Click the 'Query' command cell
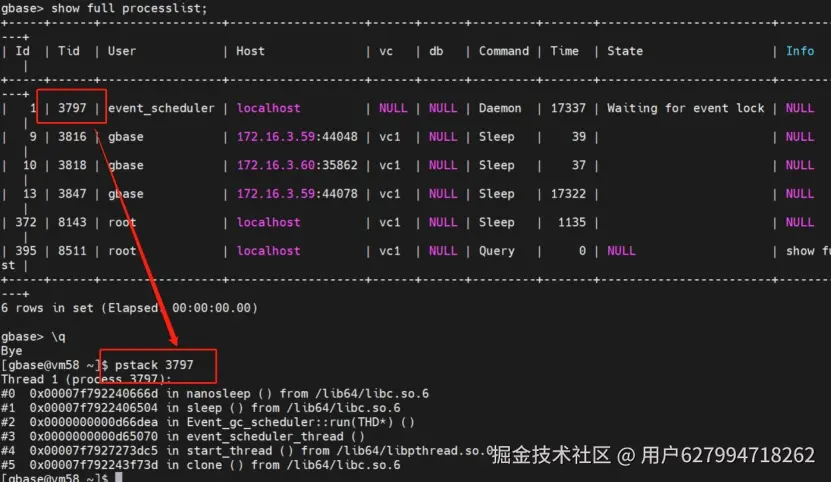The height and width of the screenshot is (482, 831). [x=497, y=251]
